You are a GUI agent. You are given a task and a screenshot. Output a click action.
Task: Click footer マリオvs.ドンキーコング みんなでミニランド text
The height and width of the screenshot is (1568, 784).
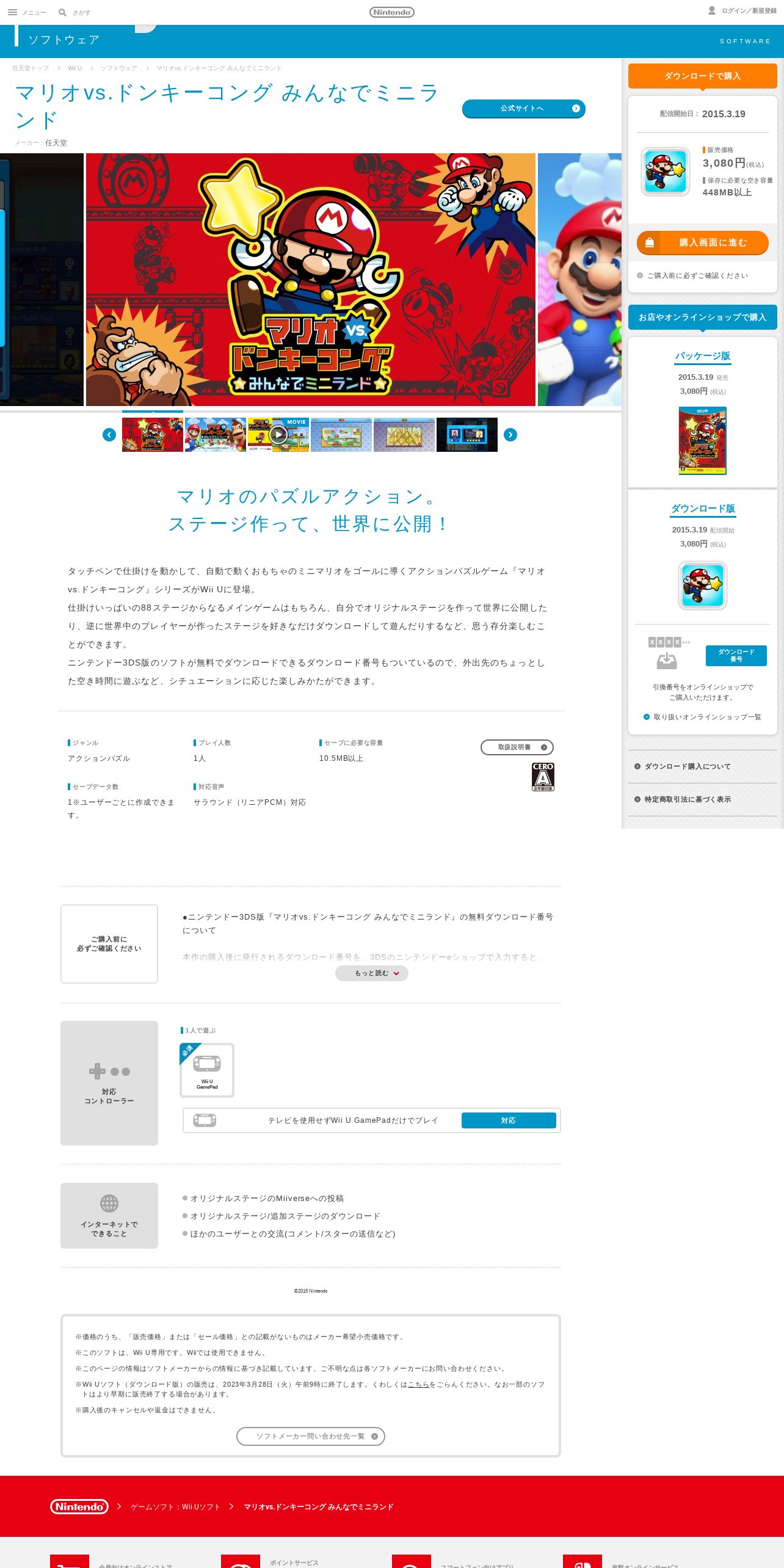point(318,1507)
